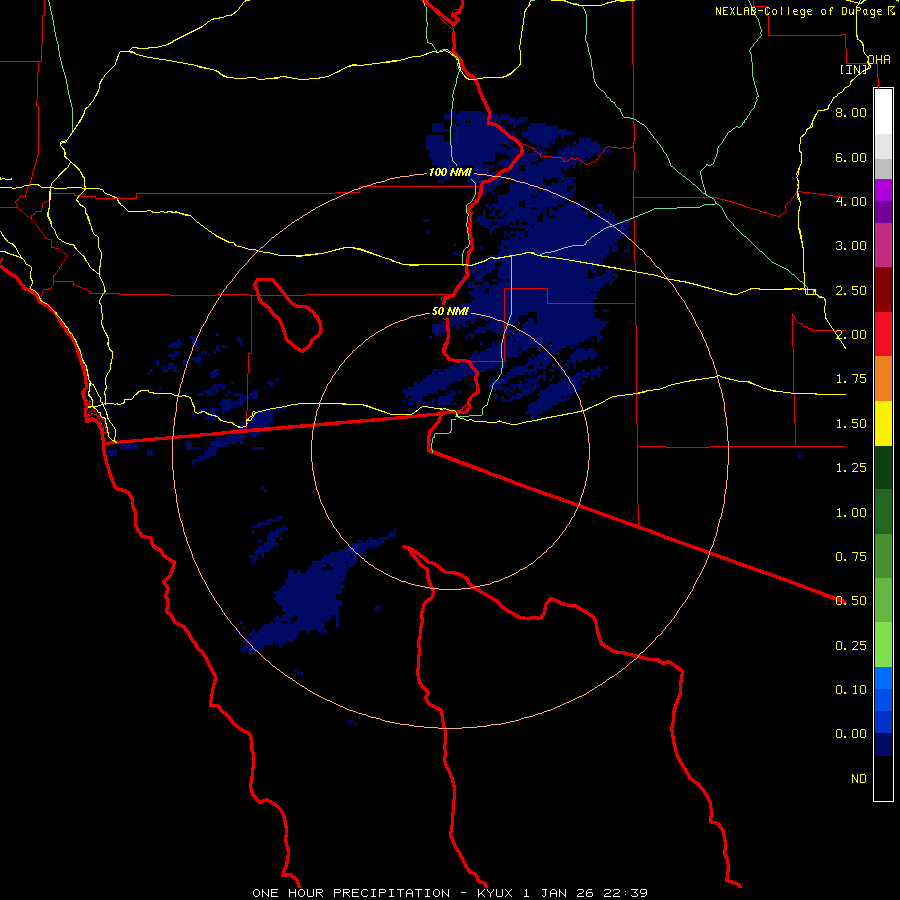
Task: Click the dark maroon legend swatch
Action: 883,289
